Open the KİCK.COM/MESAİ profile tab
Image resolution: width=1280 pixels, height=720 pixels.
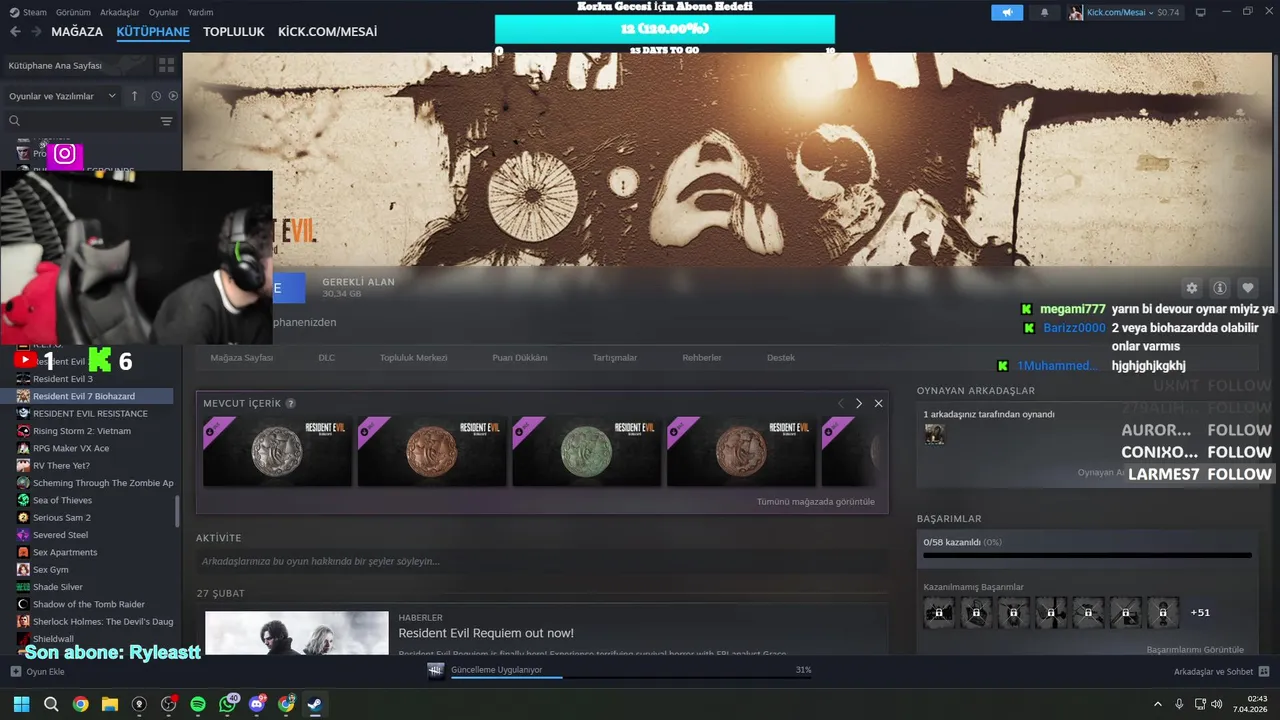pos(327,31)
